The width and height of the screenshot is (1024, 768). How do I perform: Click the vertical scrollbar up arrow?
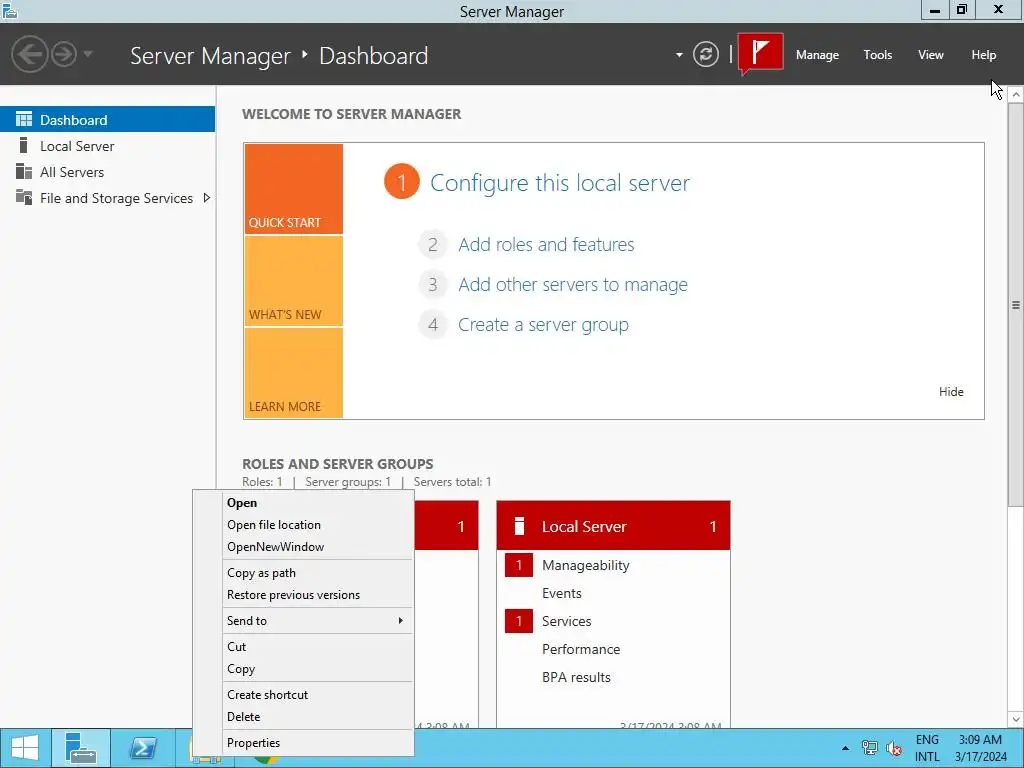(1016, 95)
